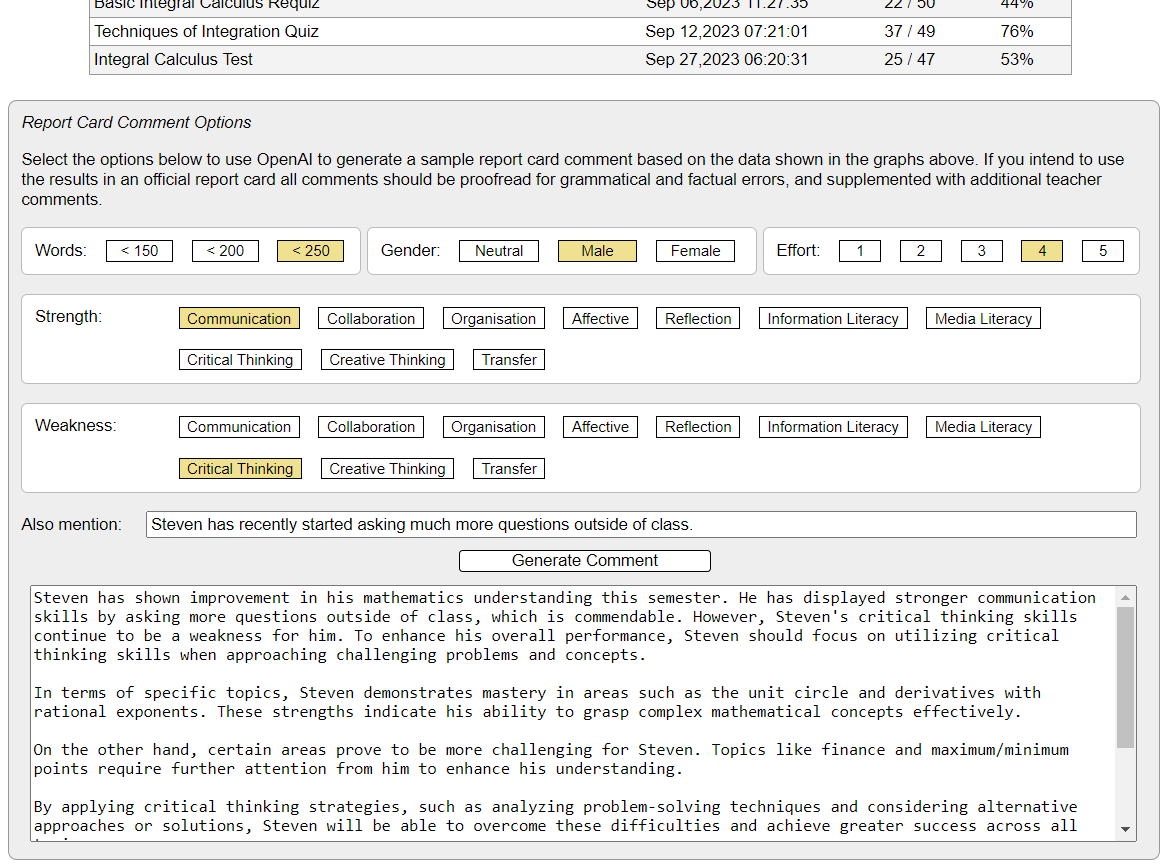Choose Neutral gender
The image size is (1167, 864).
(x=499, y=251)
